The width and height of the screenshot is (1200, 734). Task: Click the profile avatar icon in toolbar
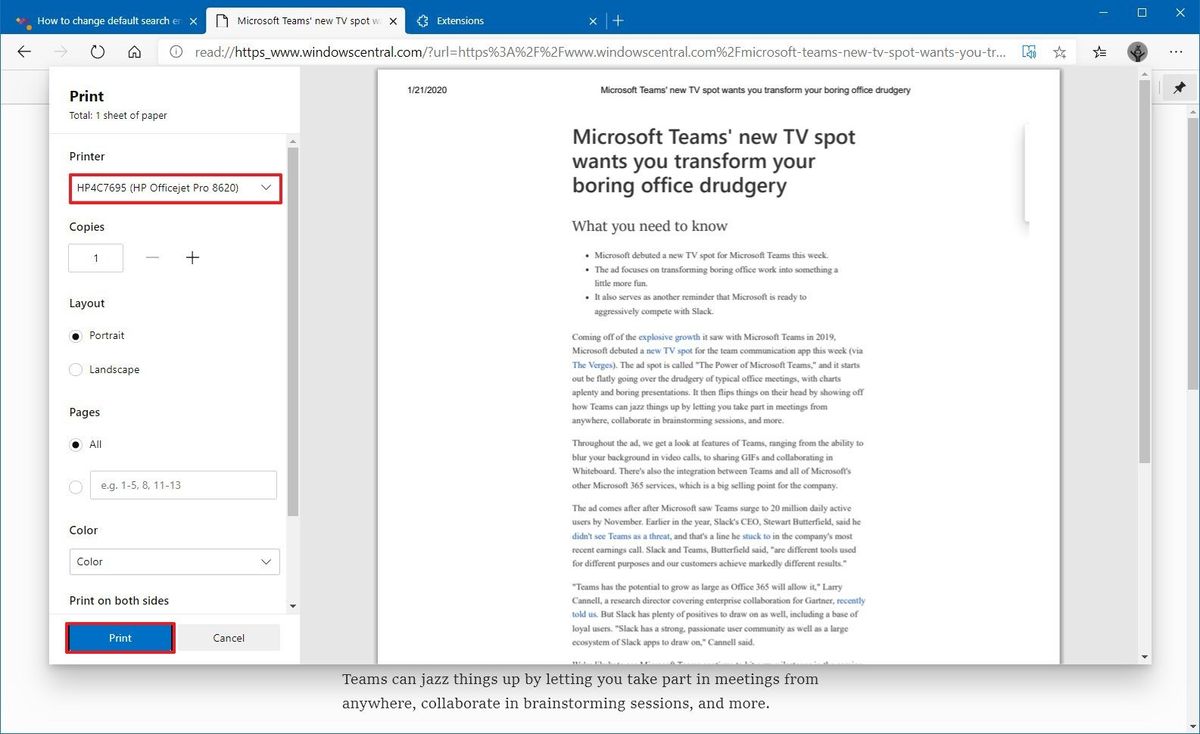click(x=1137, y=51)
